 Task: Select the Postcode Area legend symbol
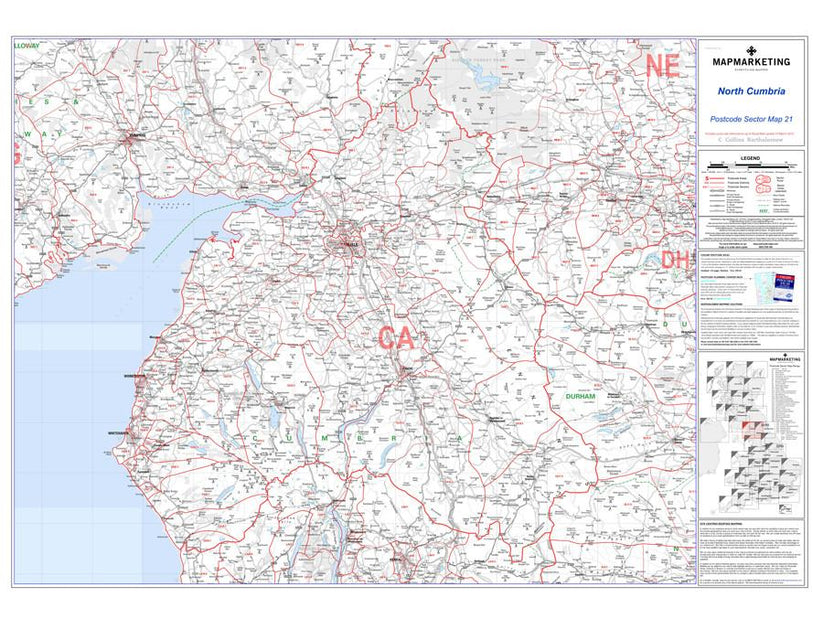tap(716, 178)
